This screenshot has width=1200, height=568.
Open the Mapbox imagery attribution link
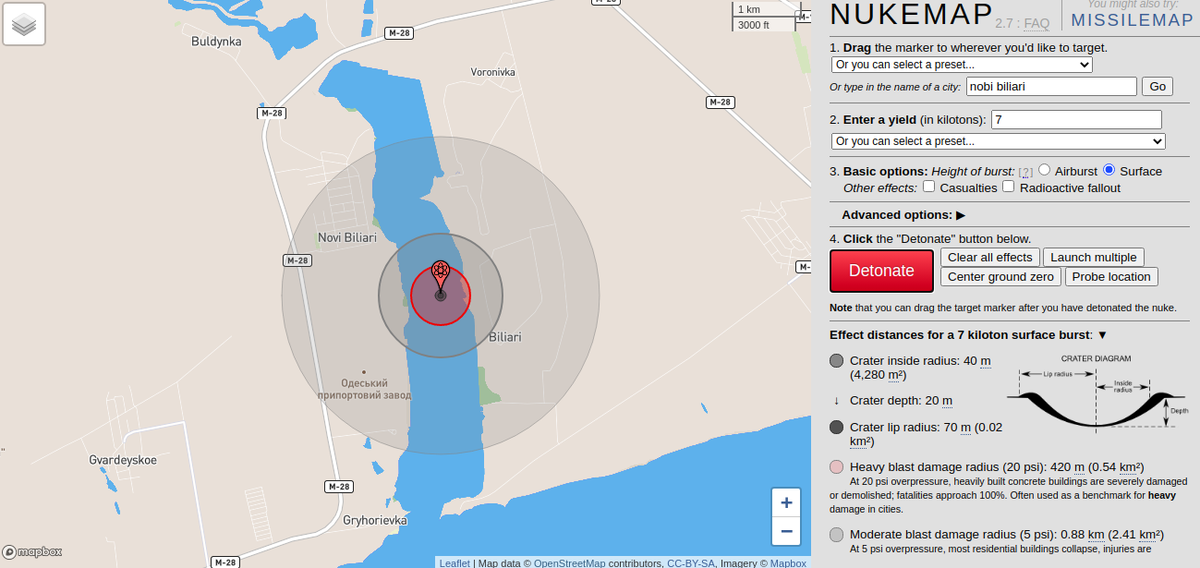click(788, 563)
